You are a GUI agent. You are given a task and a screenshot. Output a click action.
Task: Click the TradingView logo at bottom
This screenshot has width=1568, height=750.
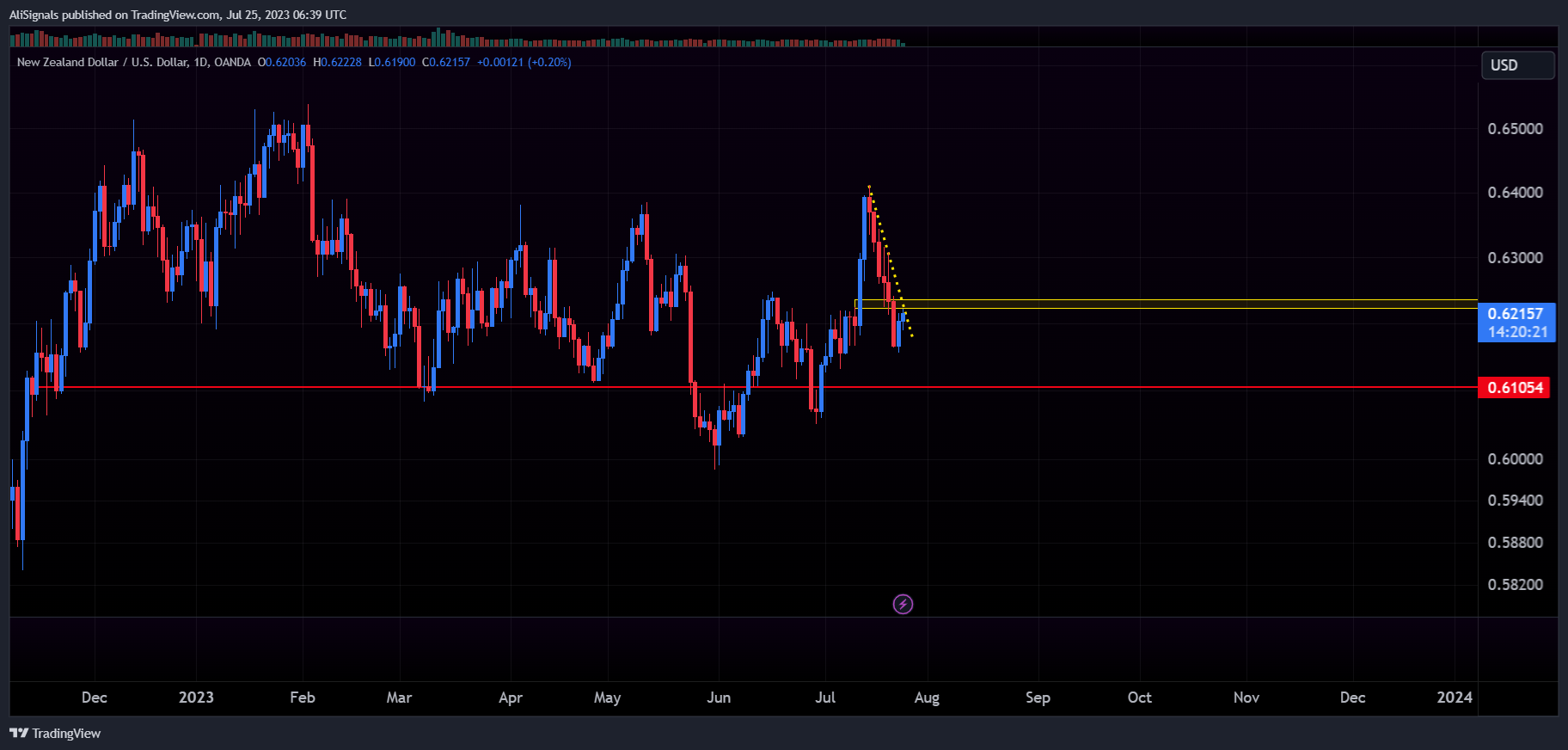55,734
